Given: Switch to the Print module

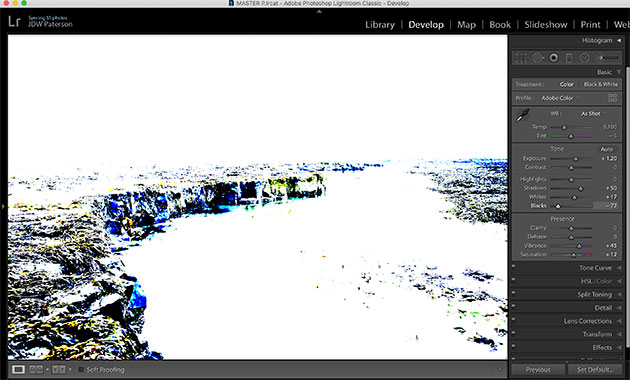Looking at the screenshot, I should click(590, 25).
